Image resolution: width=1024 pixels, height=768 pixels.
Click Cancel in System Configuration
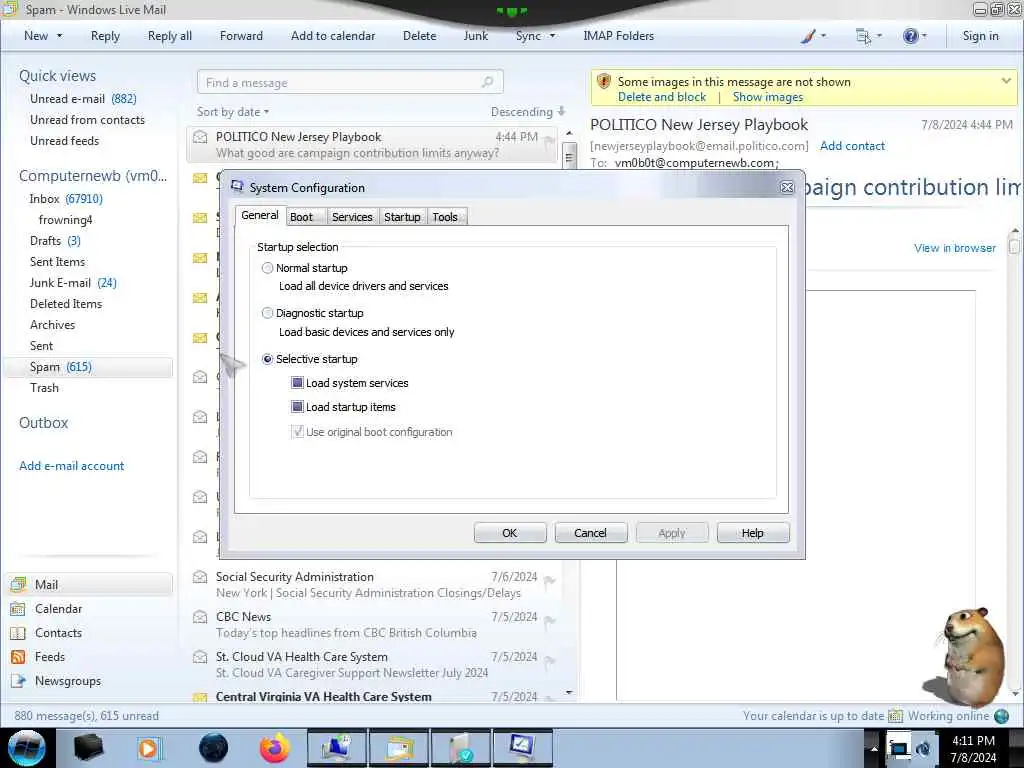point(590,533)
